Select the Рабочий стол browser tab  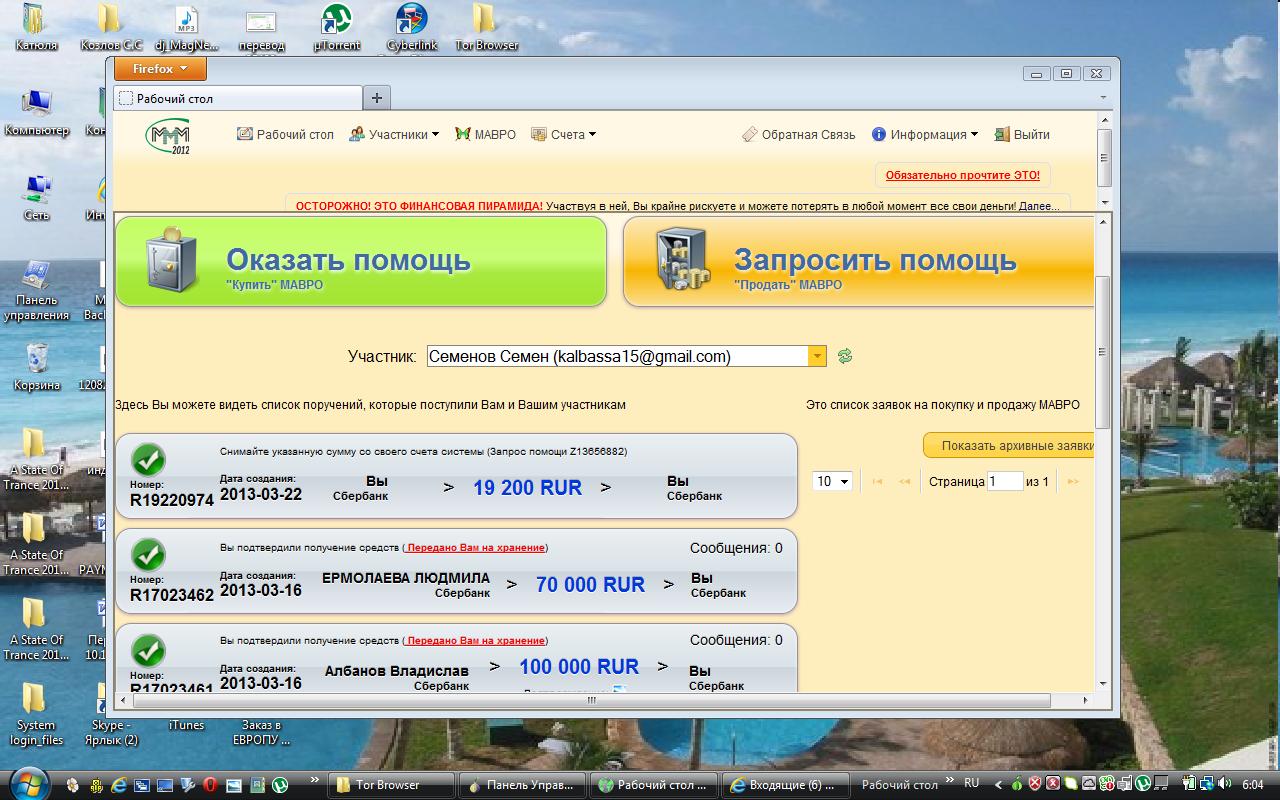238,98
